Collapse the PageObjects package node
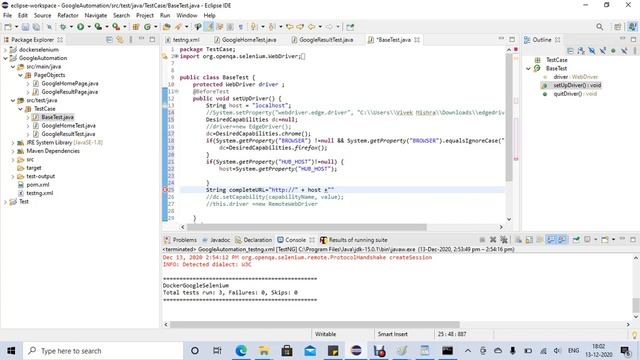The height and width of the screenshot is (360, 640). tap(20, 75)
